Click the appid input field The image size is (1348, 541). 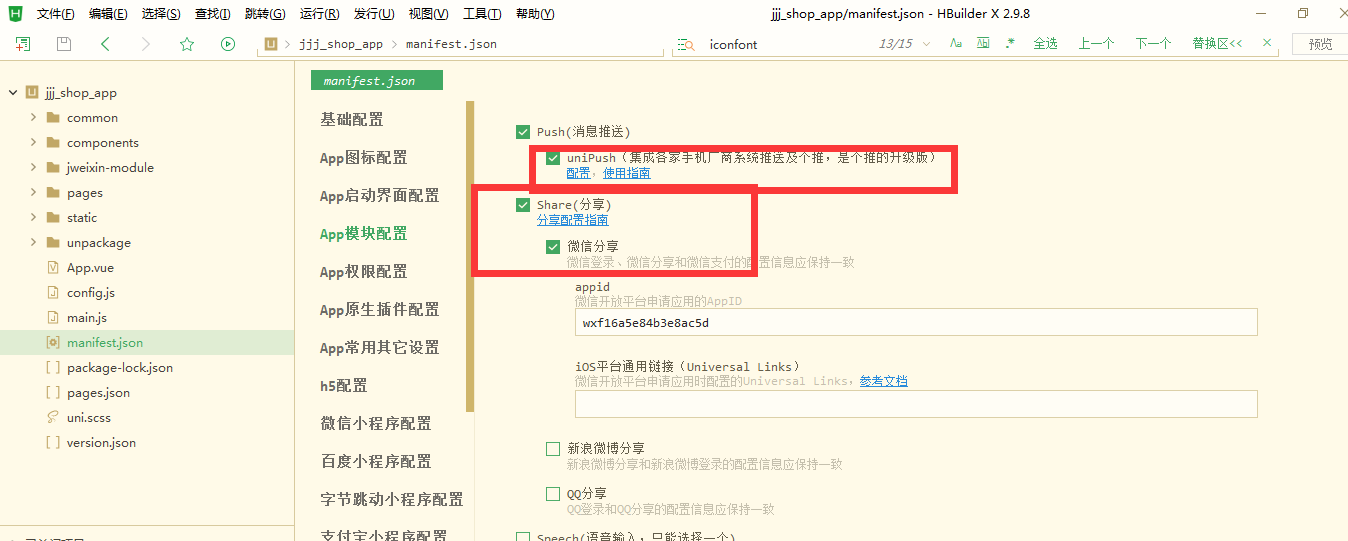[x=916, y=322]
